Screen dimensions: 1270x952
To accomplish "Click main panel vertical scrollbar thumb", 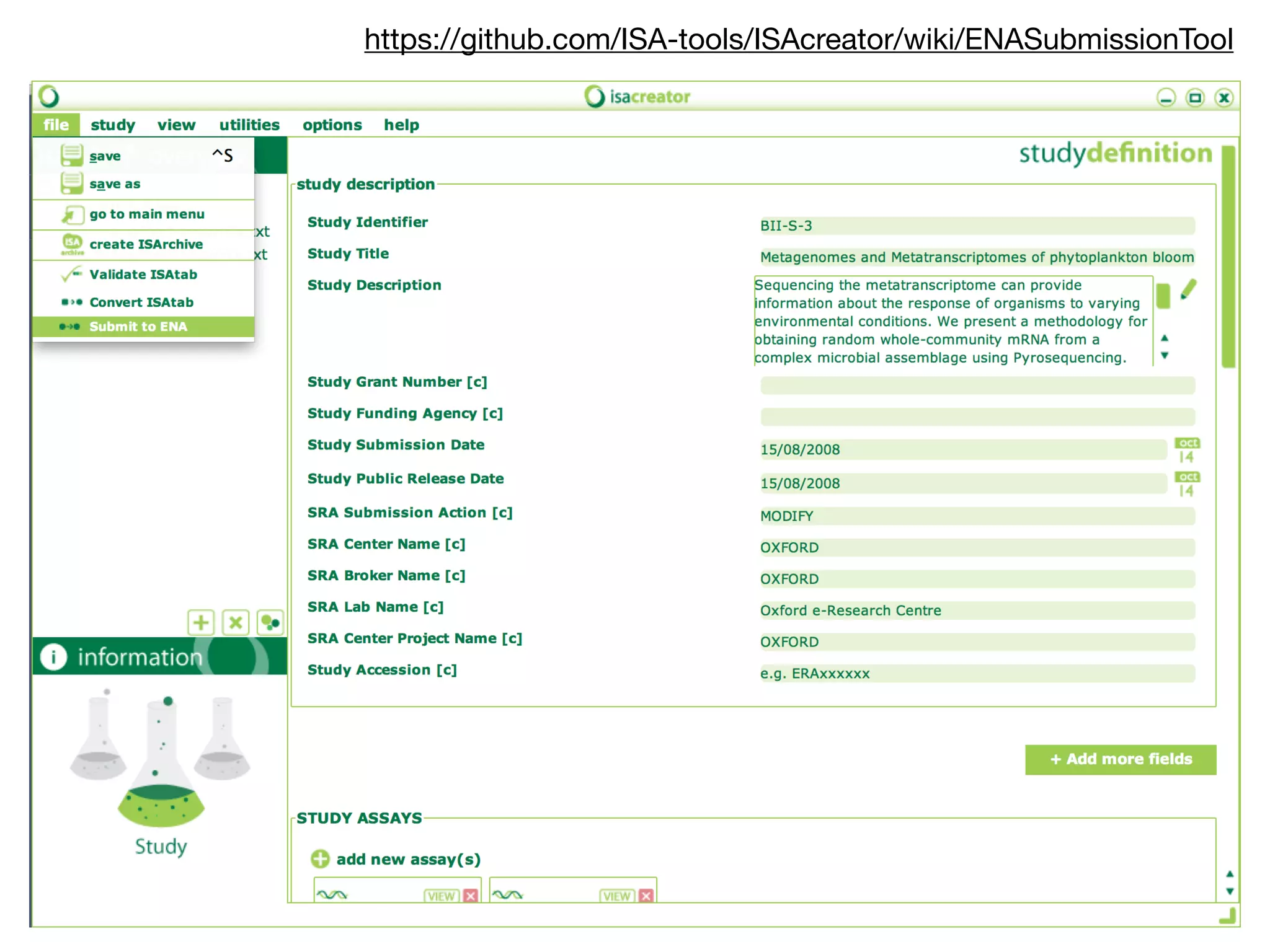I will point(1228,257).
